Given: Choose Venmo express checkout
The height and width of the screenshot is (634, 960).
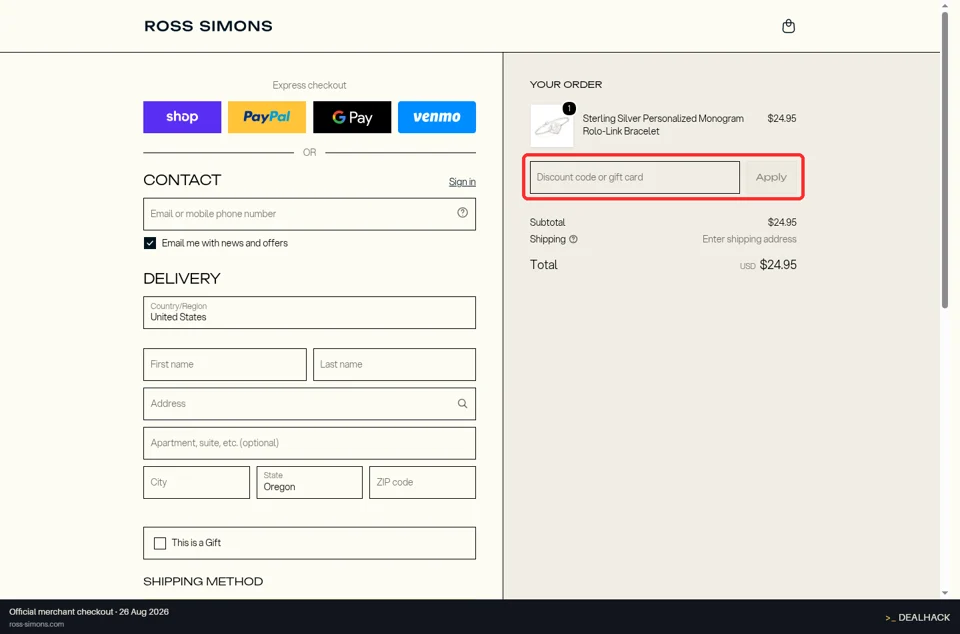Looking at the screenshot, I should click(437, 117).
